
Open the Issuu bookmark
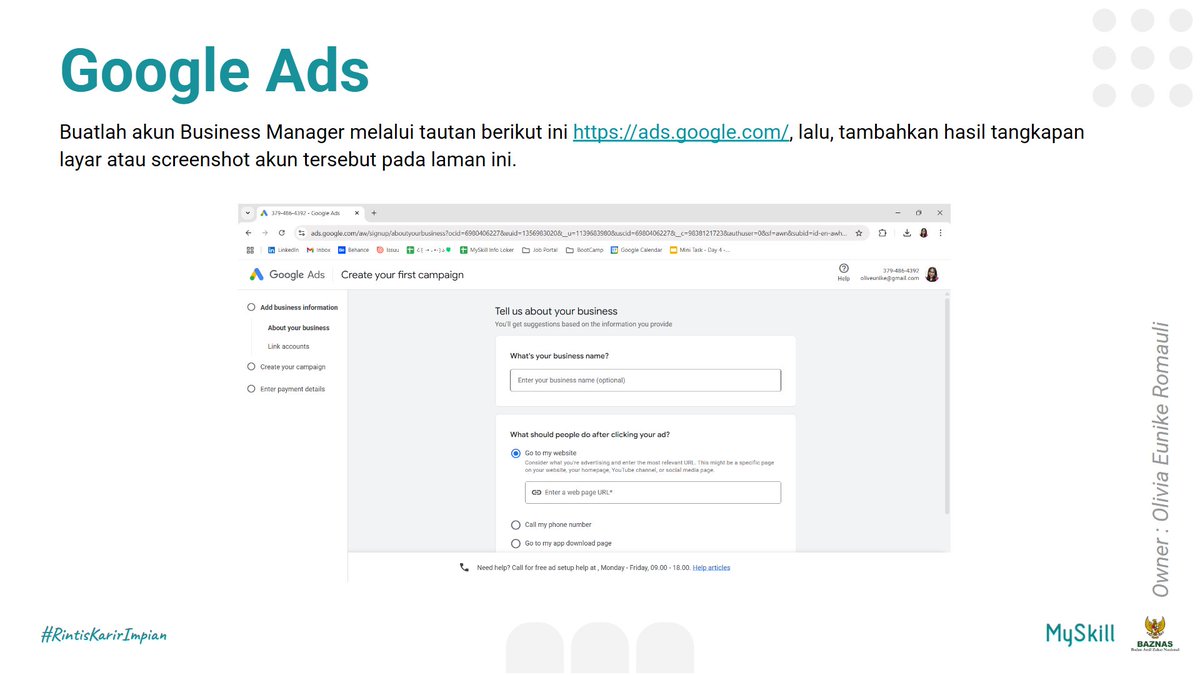click(x=386, y=250)
